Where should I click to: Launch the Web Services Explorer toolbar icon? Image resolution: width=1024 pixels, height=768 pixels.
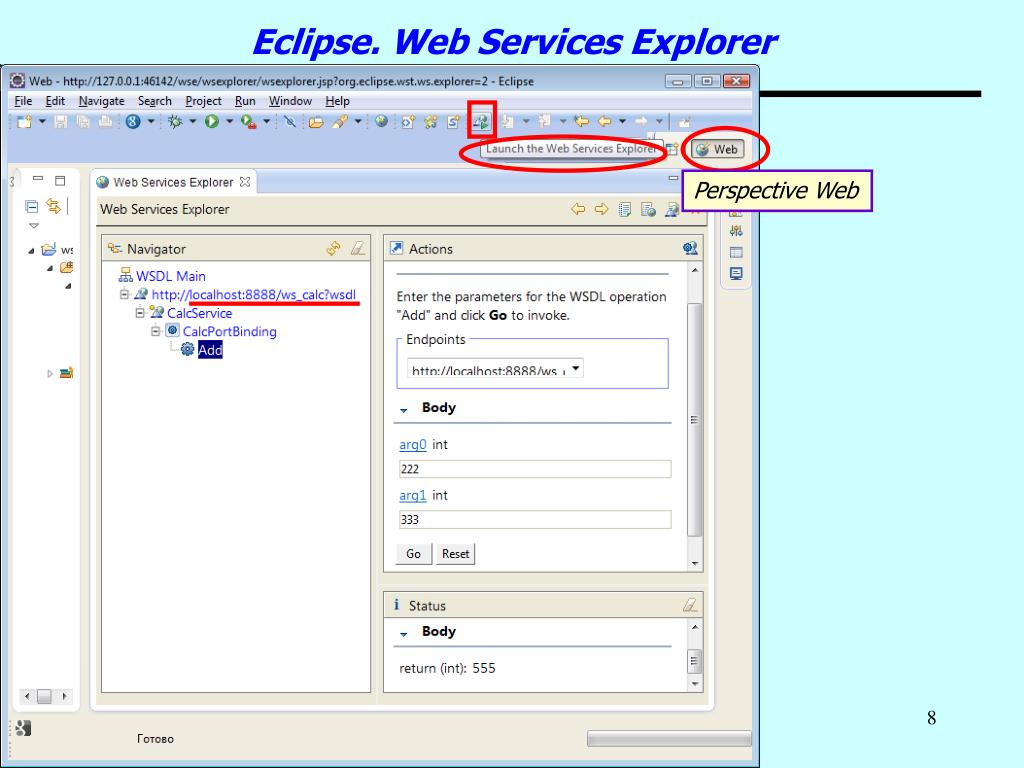tap(481, 121)
